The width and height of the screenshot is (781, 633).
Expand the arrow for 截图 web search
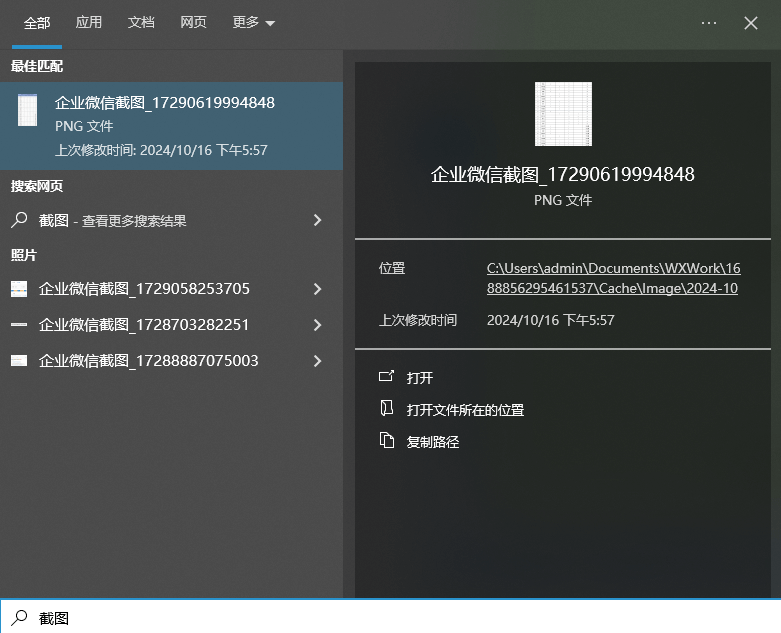coord(317,220)
